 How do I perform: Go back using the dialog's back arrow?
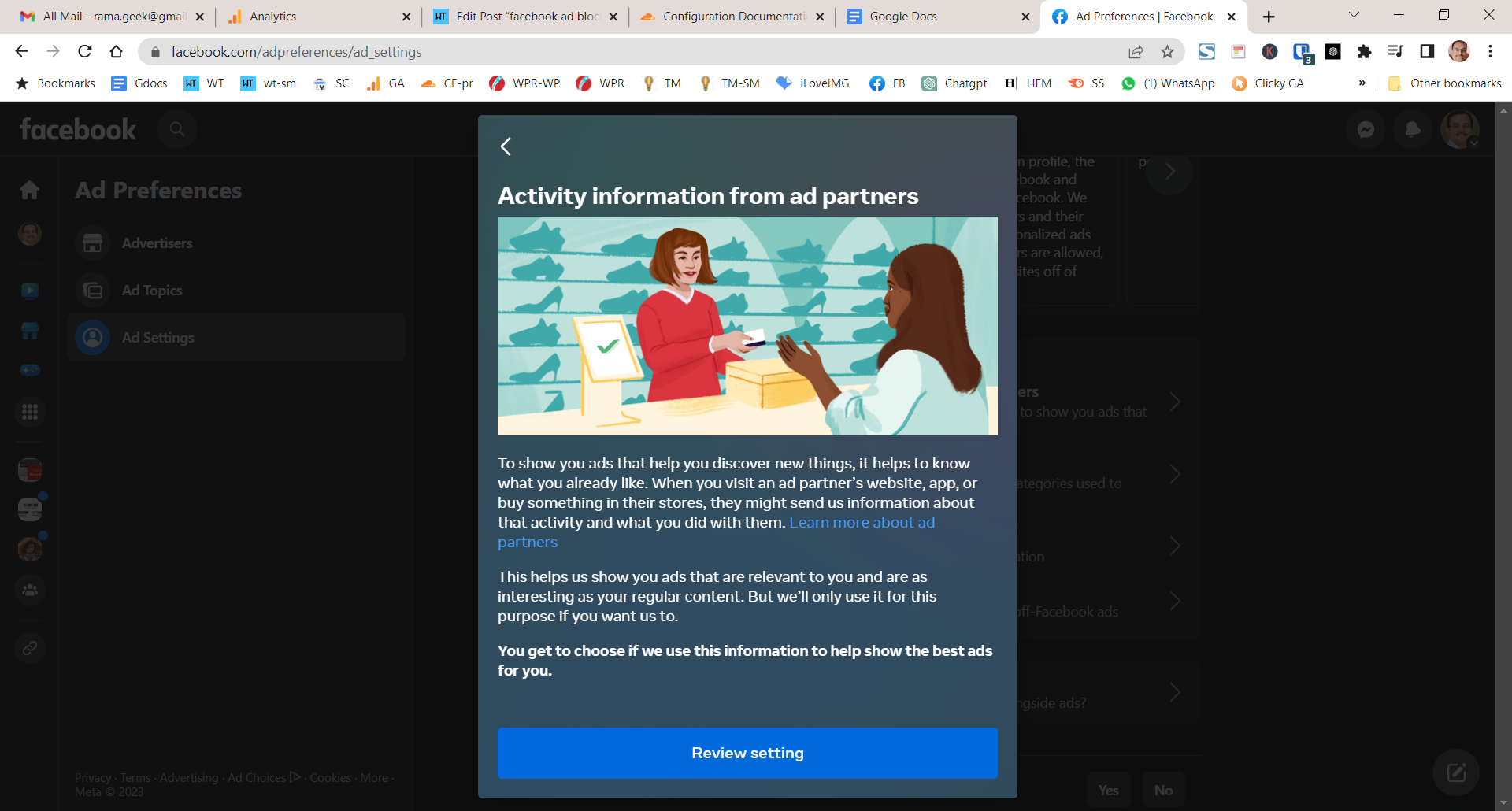[x=506, y=146]
